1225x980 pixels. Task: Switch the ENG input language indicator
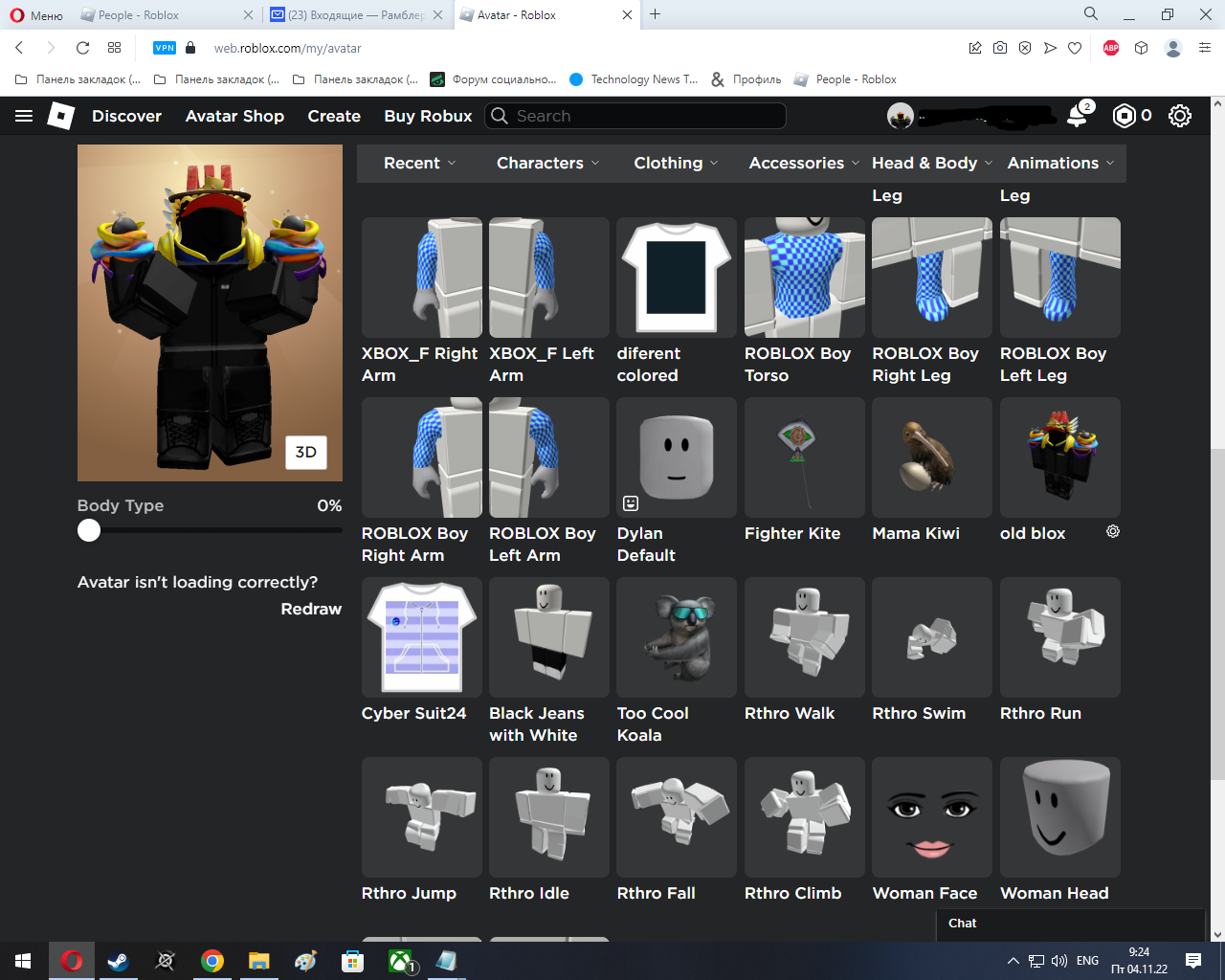[1087, 961]
